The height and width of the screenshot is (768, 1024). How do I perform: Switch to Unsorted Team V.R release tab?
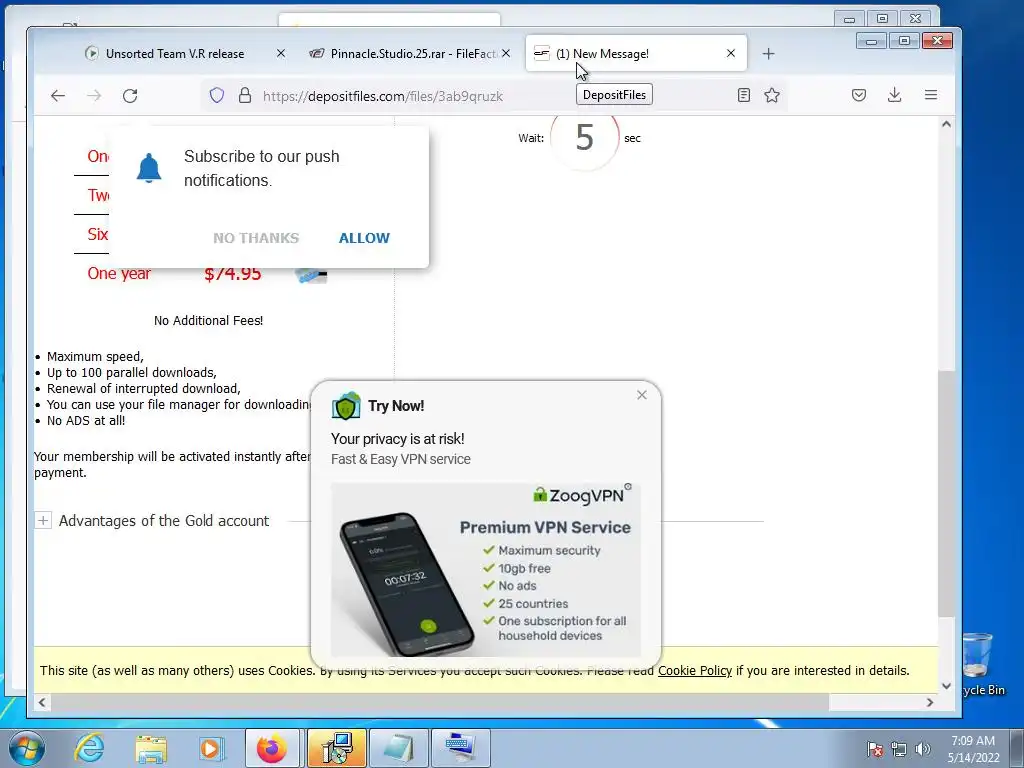point(175,54)
